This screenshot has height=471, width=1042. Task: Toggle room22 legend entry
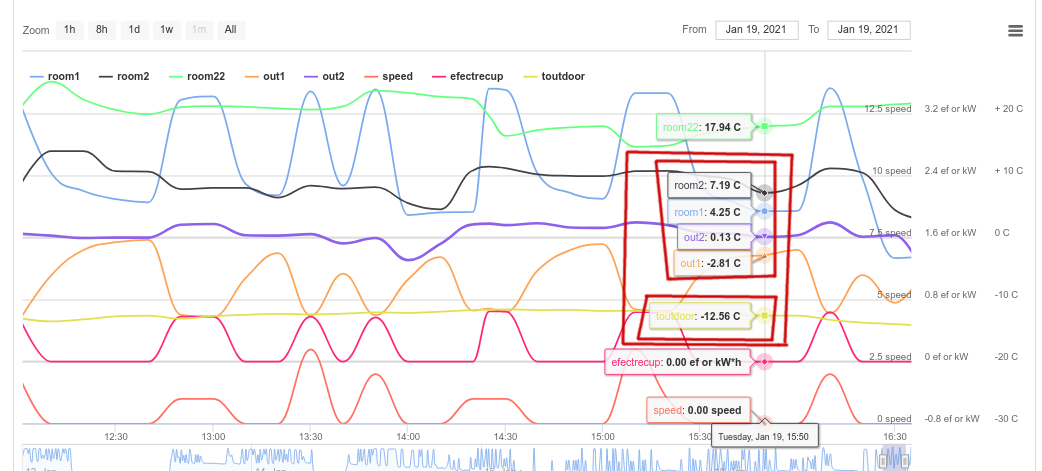206,76
